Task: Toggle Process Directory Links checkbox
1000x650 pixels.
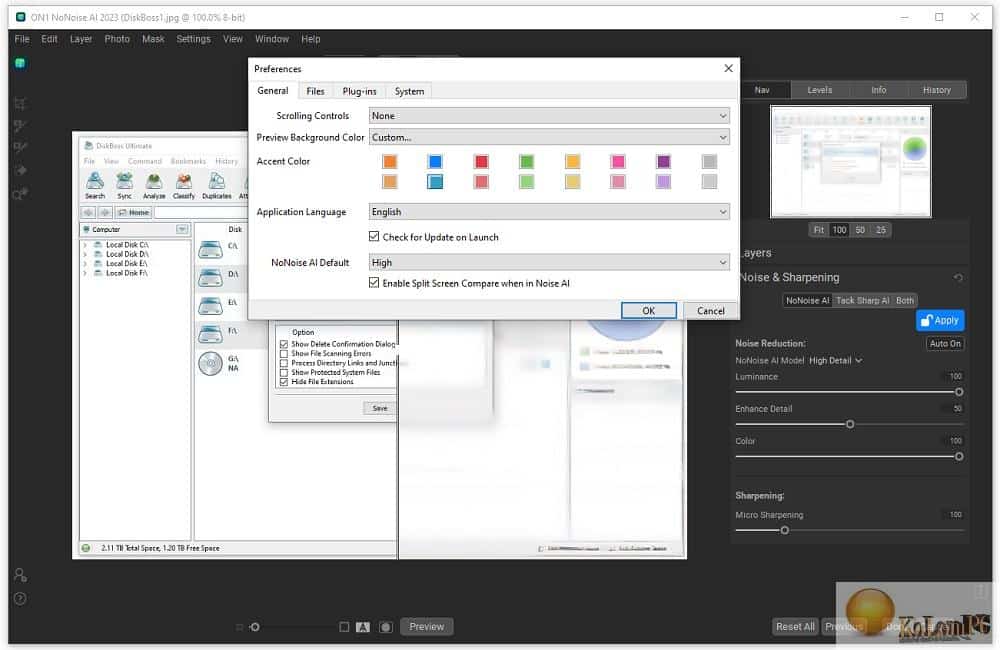Action: pyautogui.click(x=284, y=363)
